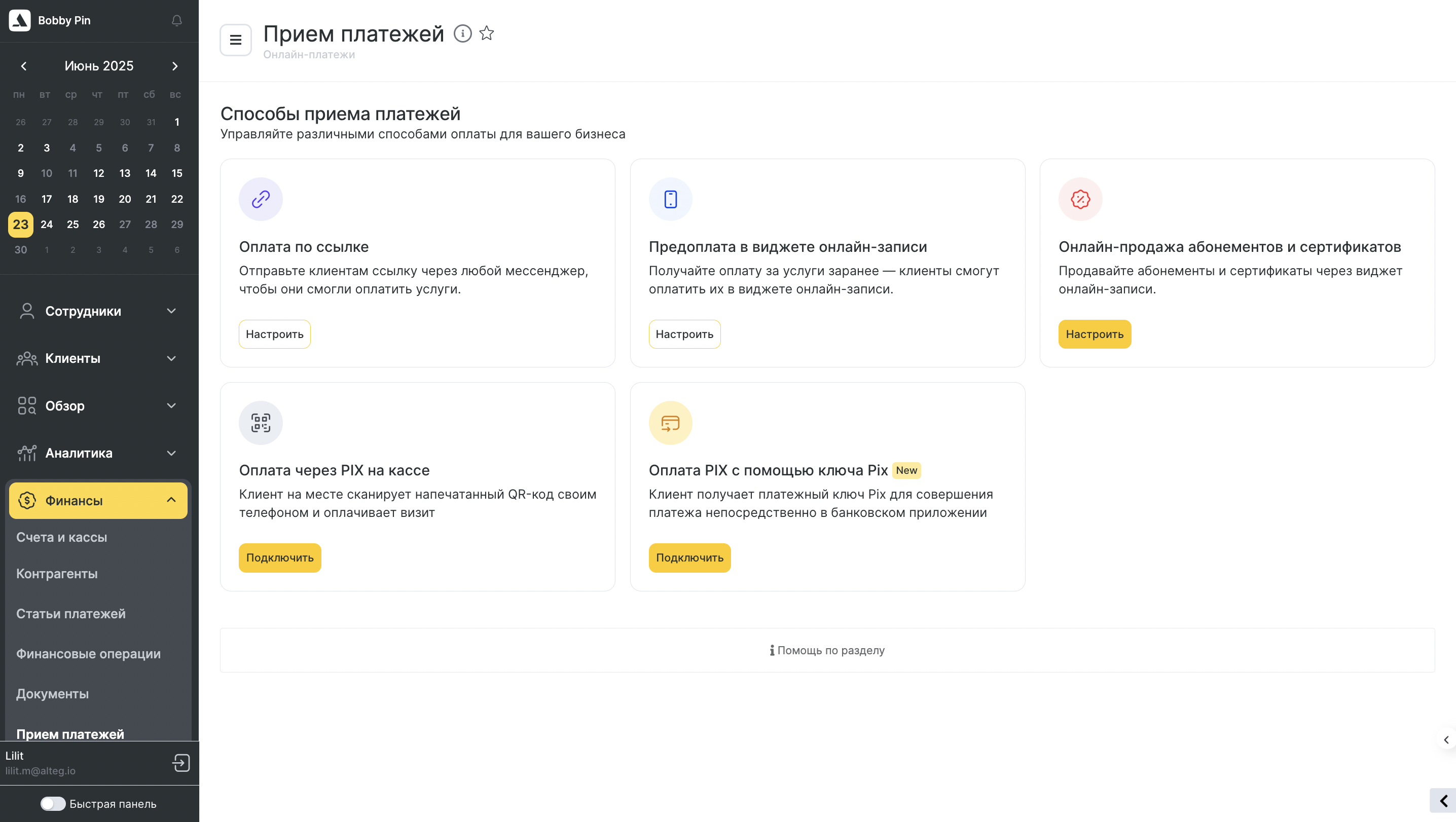Click the Bobby Pin logo icon

click(x=20, y=20)
